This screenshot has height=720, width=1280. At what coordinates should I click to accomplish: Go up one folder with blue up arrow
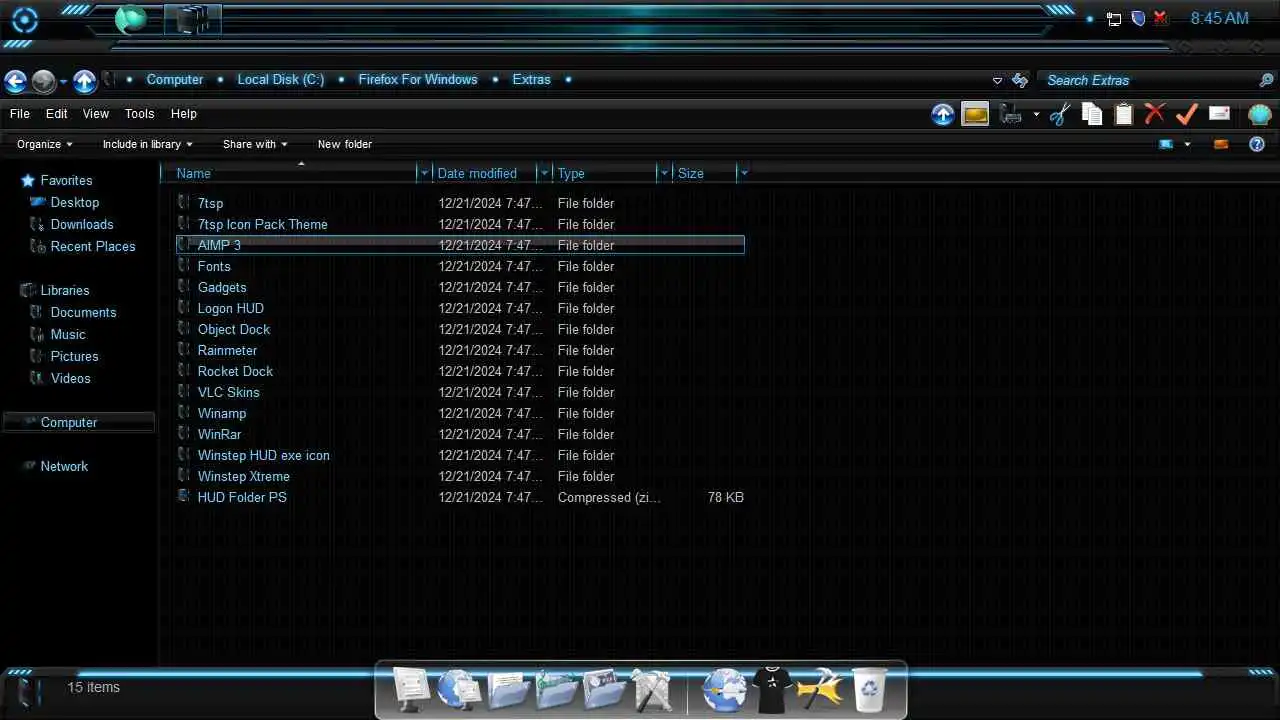coord(85,81)
